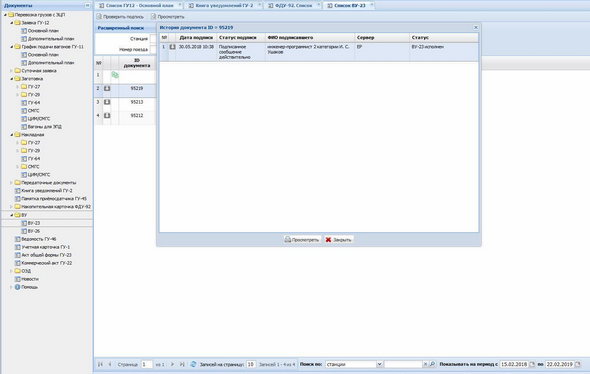Screen dimensions: 590x374
Task: Switch to ФДУ-92. Список tab
Action: pyautogui.click(x=293, y=6)
